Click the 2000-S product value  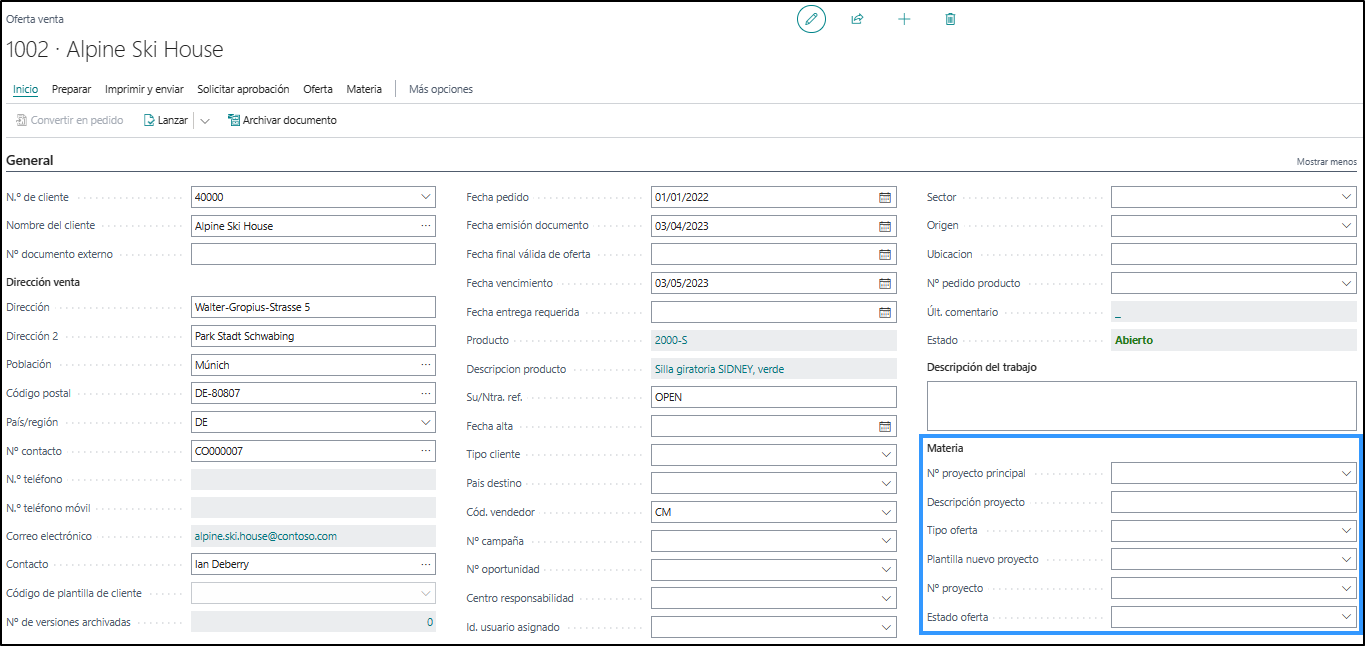coord(673,340)
